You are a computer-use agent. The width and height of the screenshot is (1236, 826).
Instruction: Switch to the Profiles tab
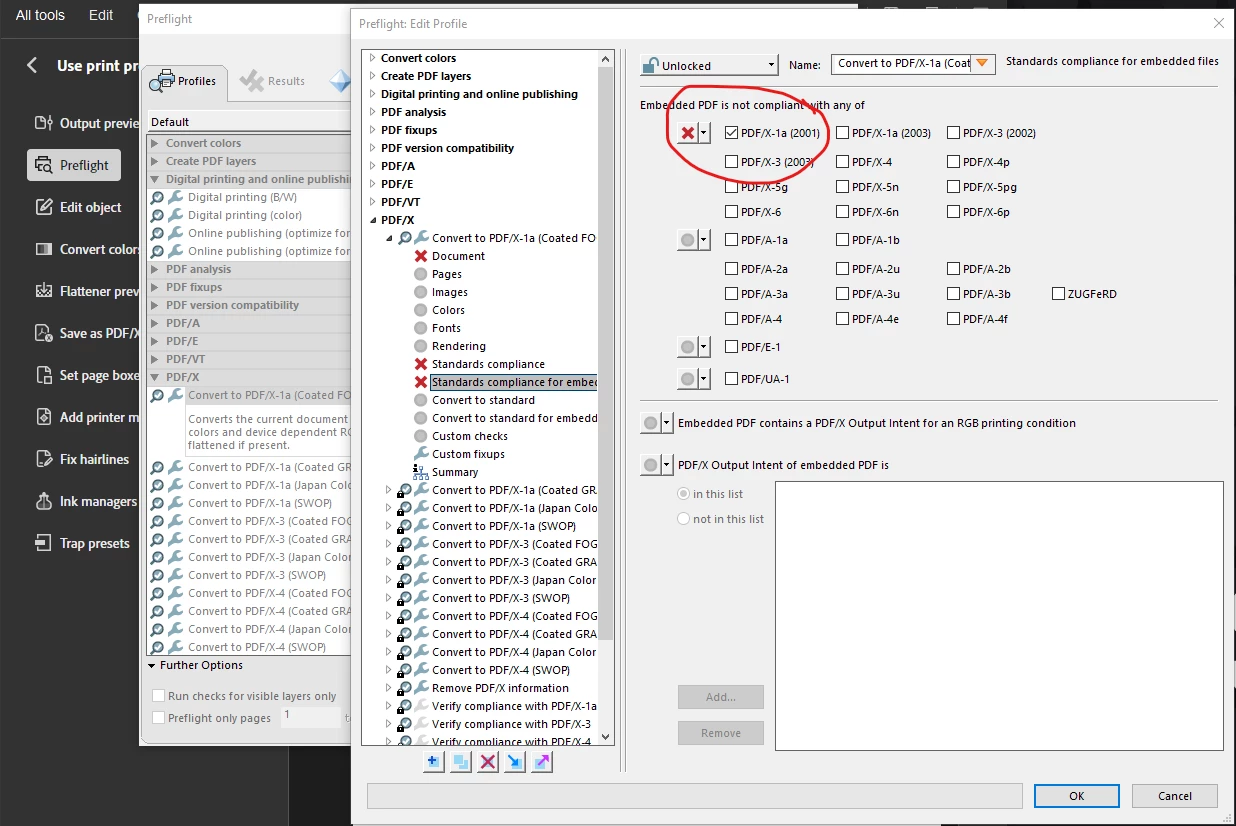(x=185, y=82)
